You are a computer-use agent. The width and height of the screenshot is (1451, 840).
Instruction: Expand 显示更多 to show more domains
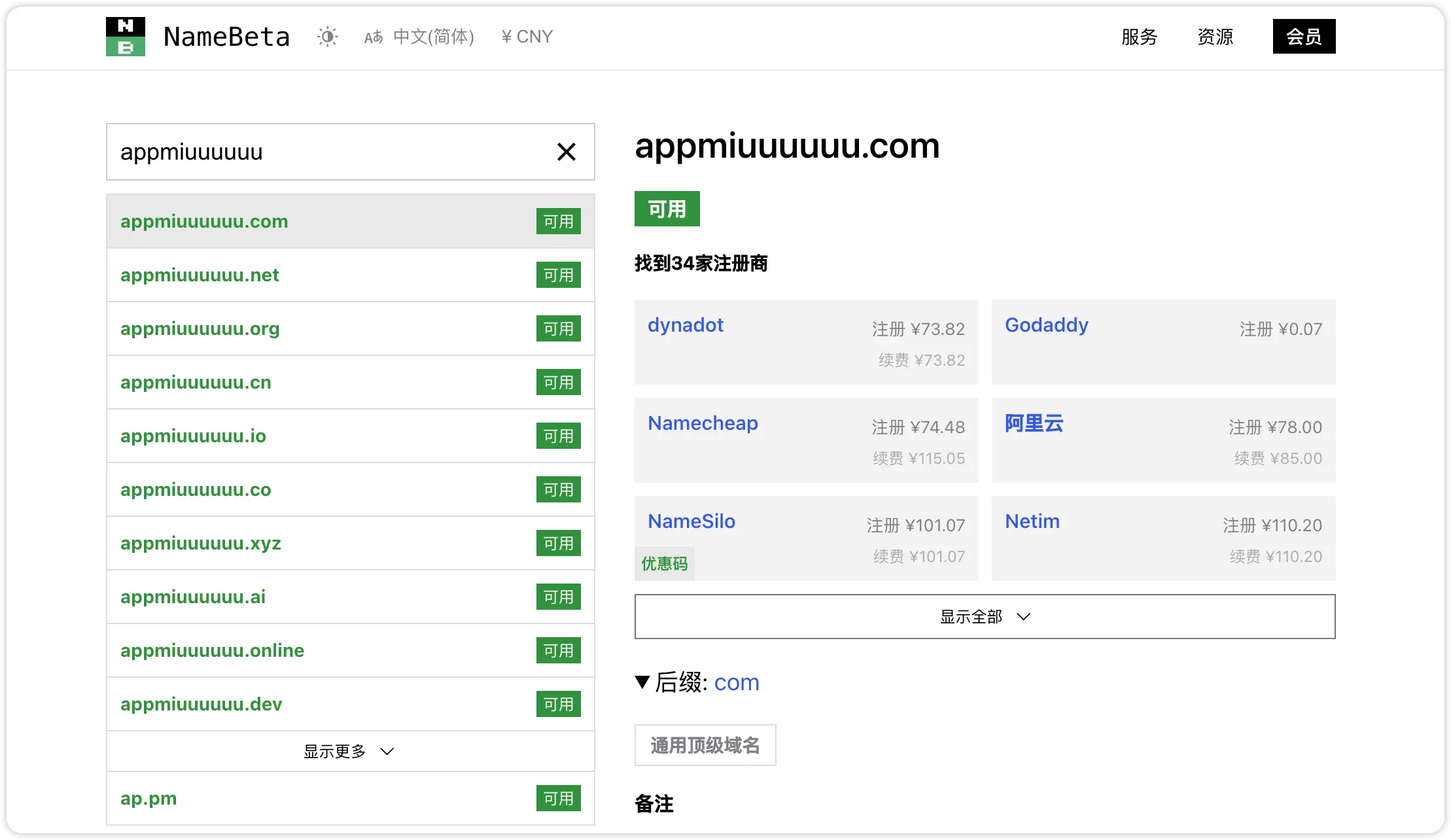click(x=350, y=751)
